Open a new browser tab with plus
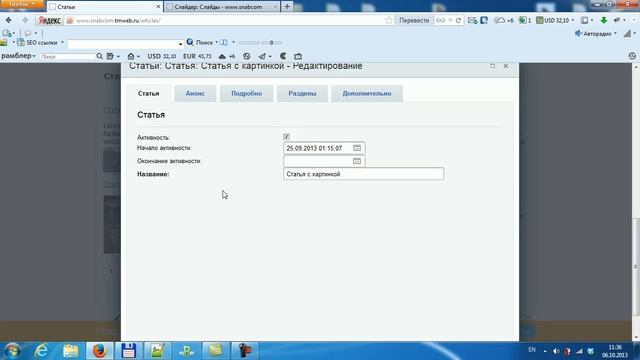This screenshot has height=360, width=640. click(x=287, y=7)
